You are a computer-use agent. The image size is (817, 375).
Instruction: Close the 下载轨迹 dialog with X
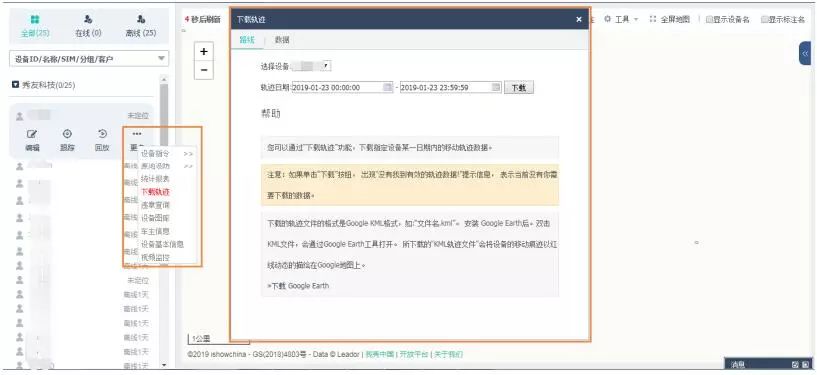579,19
